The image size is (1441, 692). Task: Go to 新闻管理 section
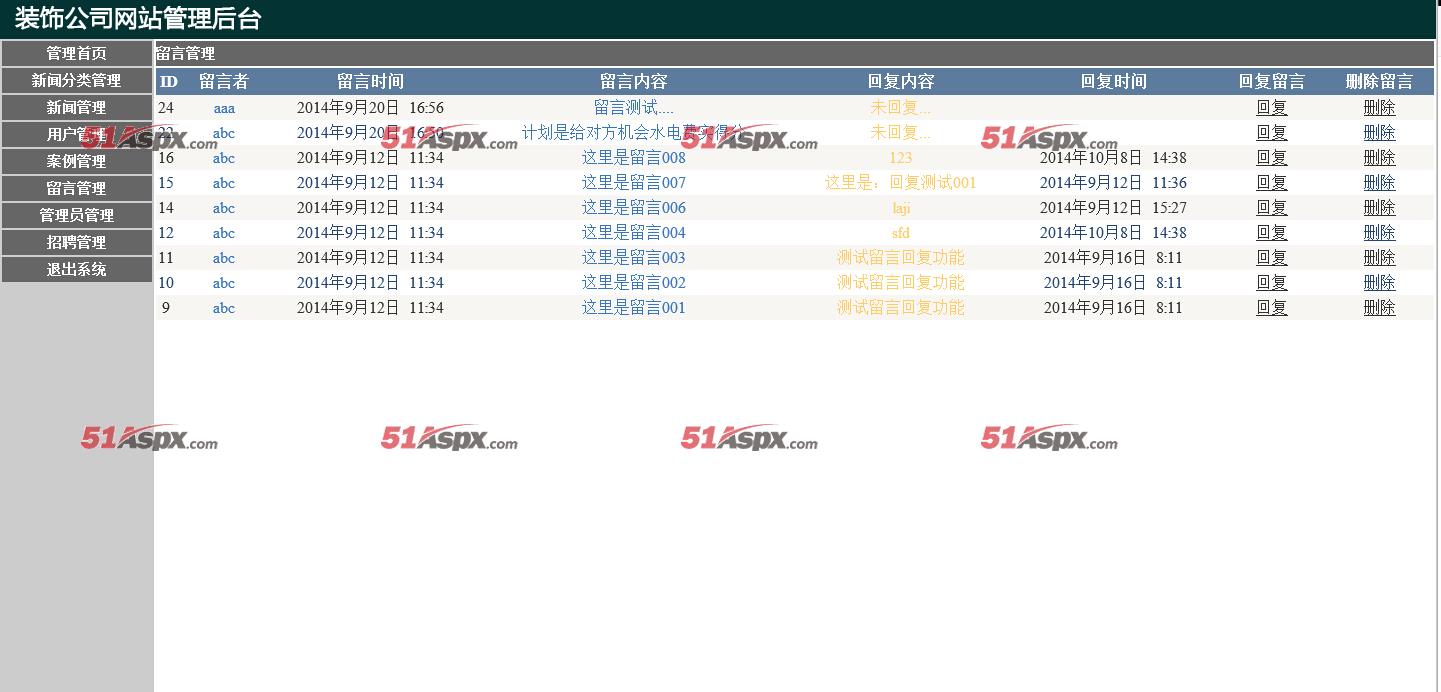[x=77, y=107]
